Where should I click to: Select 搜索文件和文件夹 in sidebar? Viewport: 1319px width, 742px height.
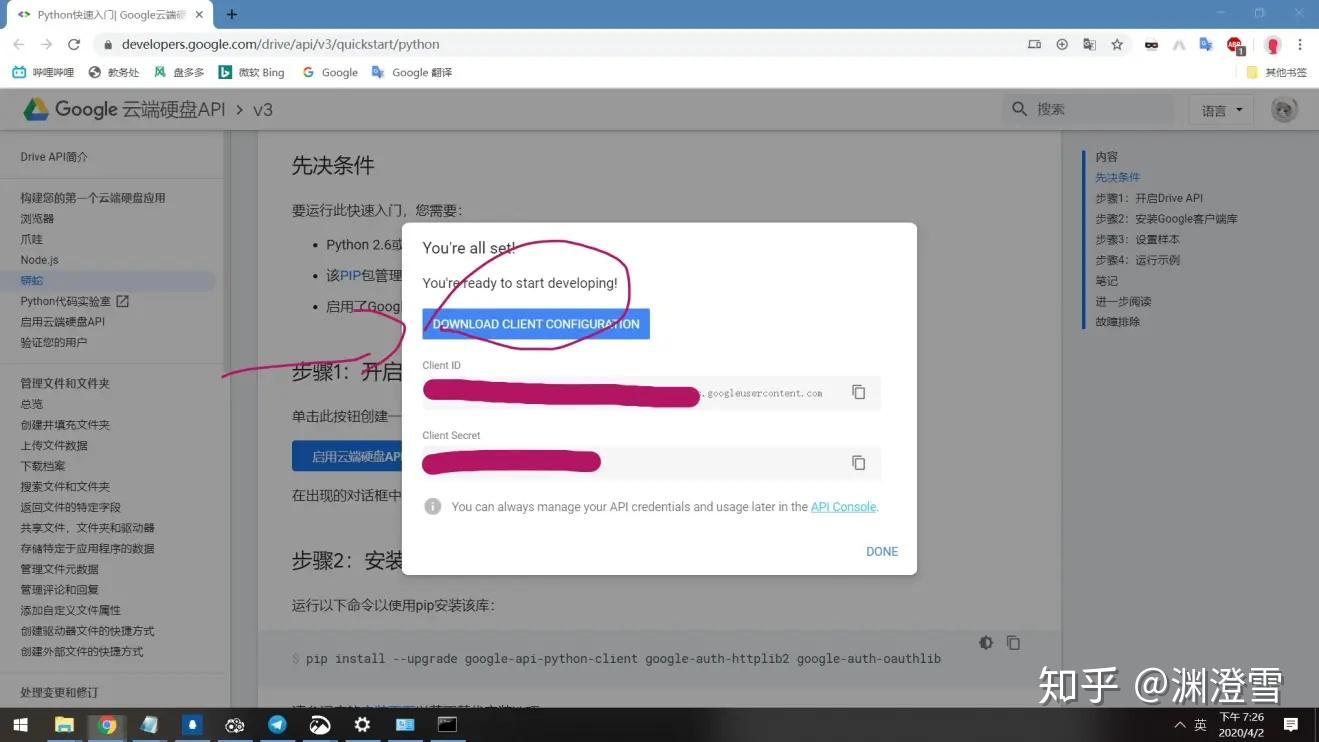click(65, 486)
